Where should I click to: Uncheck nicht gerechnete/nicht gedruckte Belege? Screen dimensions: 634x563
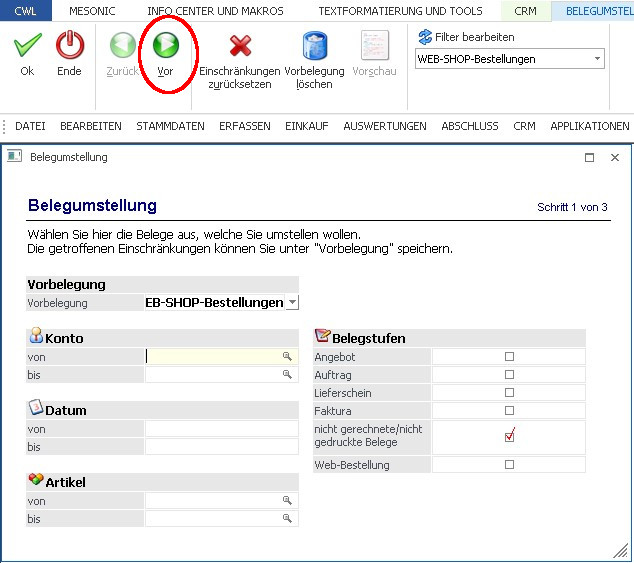click(x=509, y=435)
